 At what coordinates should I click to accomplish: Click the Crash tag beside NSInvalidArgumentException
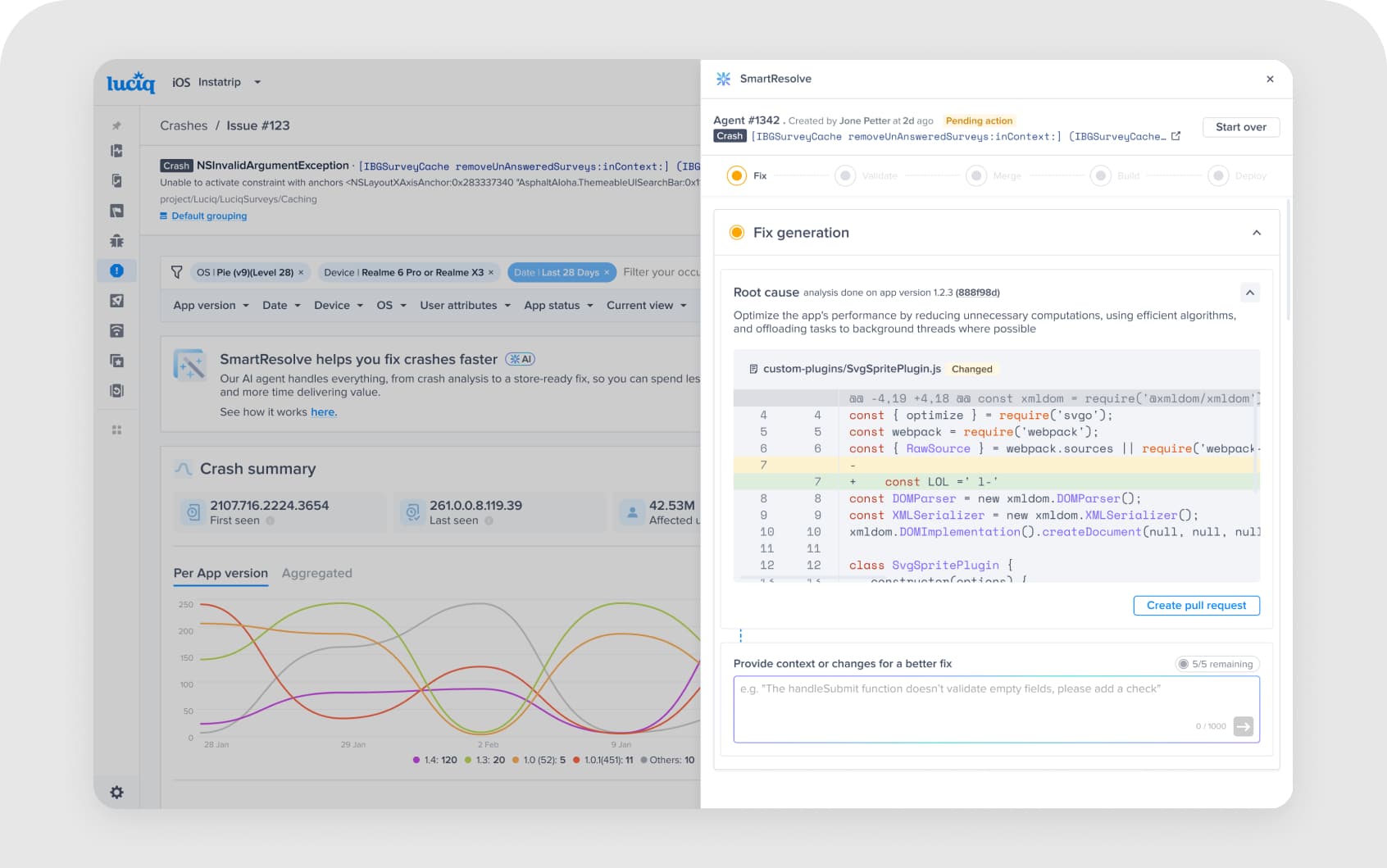[176, 166]
